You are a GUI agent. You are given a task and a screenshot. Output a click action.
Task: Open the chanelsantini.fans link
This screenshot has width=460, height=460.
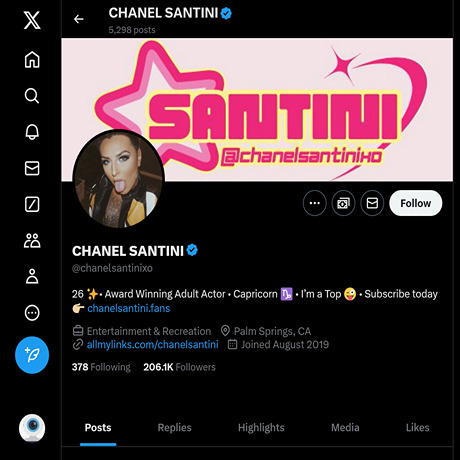[129, 308]
